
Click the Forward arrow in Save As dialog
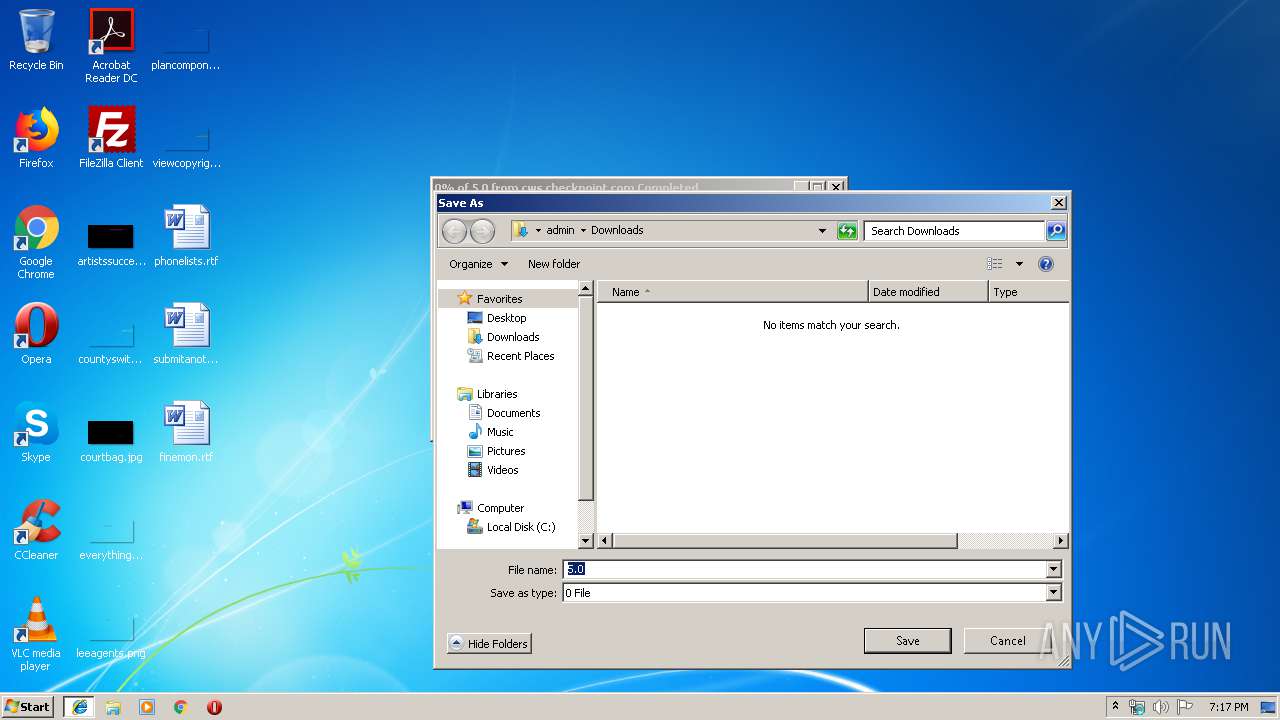tap(482, 231)
